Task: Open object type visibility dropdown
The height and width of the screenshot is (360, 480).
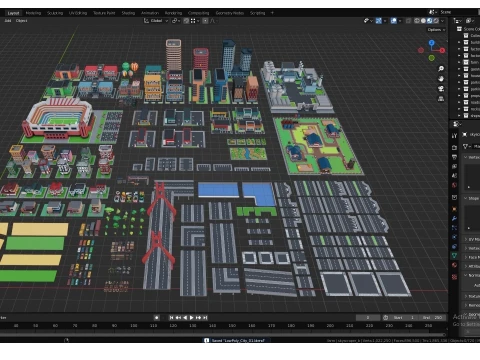Action: pos(368,21)
